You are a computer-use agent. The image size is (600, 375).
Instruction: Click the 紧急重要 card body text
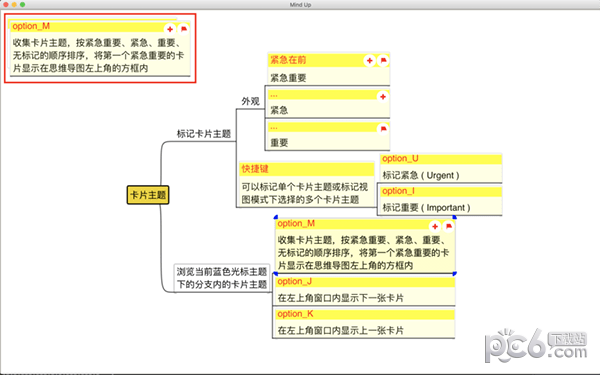288,78
